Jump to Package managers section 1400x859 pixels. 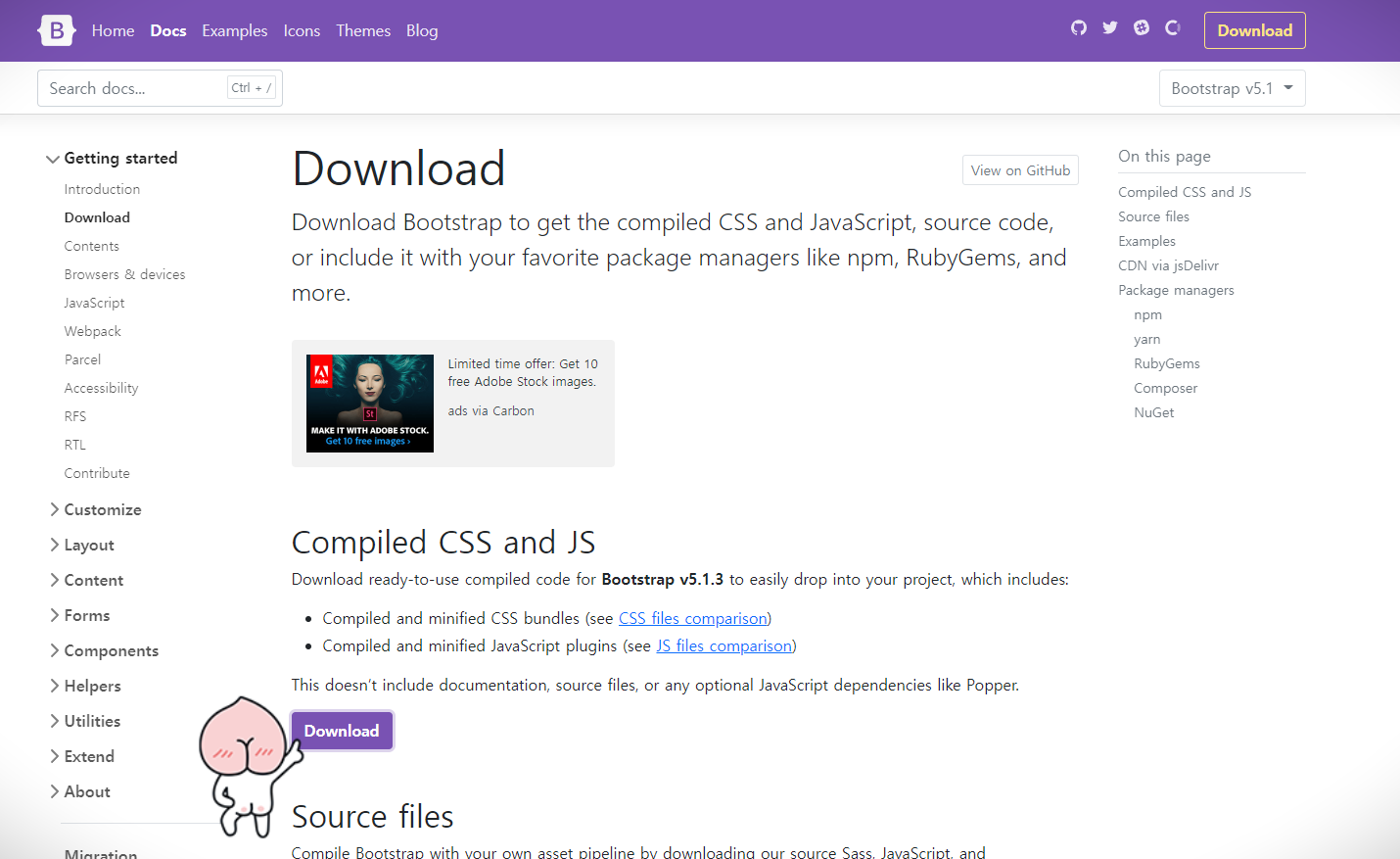click(1176, 290)
